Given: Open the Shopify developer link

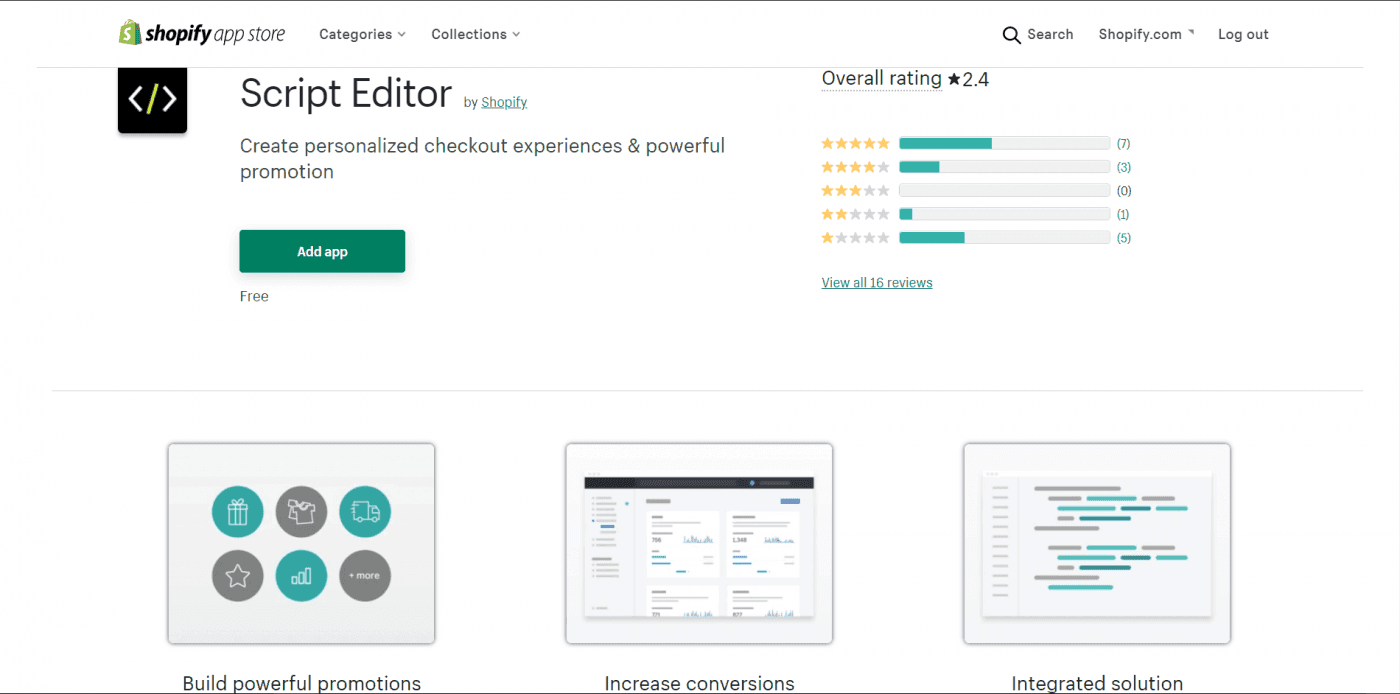Looking at the screenshot, I should (x=504, y=102).
